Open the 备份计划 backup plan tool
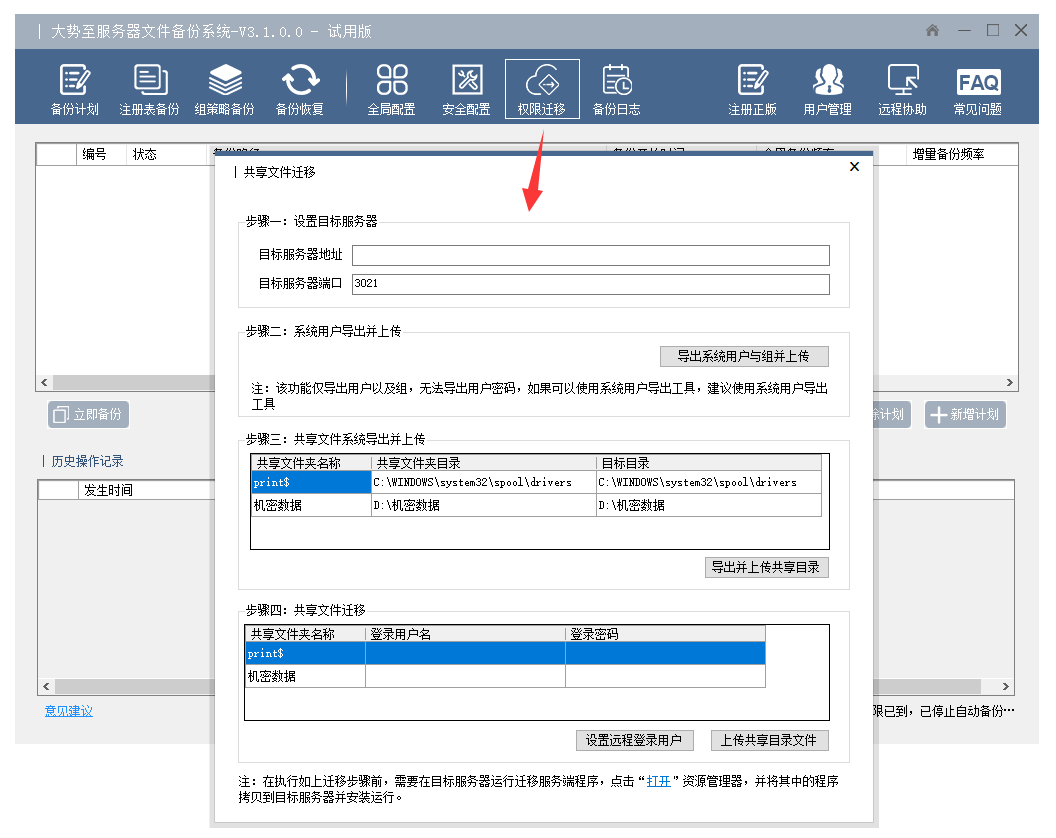 click(75, 89)
